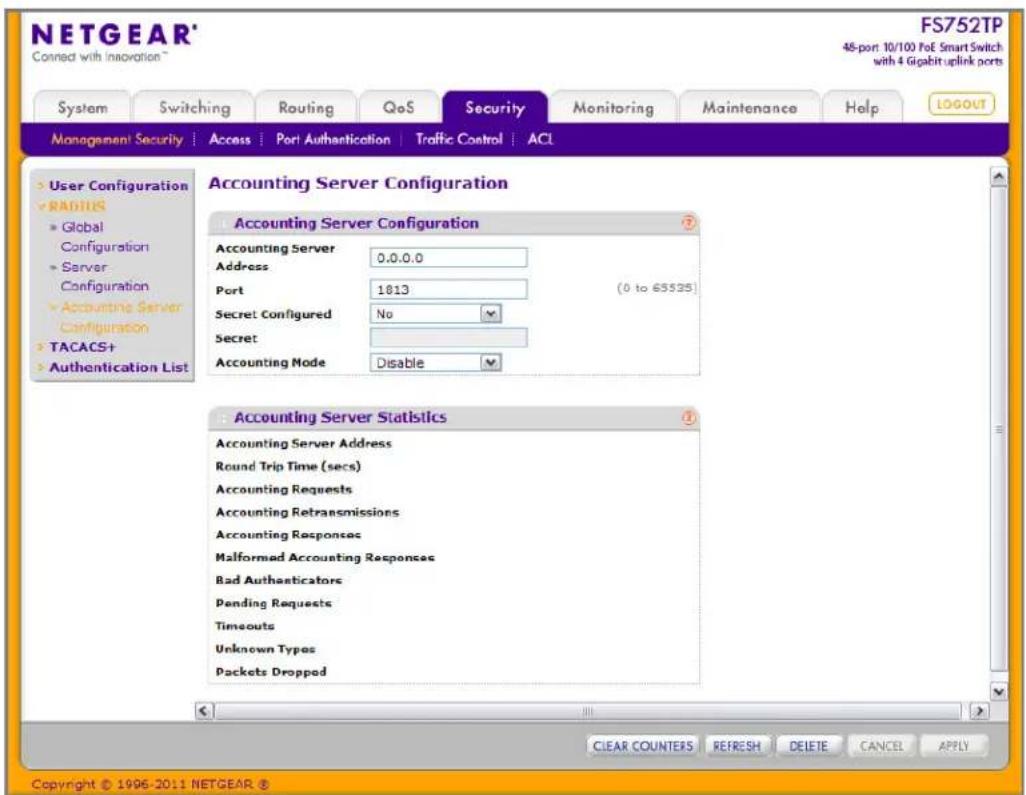The height and width of the screenshot is (795, 1026).
Task: Open the Help tab
Action: pos(862,108)
